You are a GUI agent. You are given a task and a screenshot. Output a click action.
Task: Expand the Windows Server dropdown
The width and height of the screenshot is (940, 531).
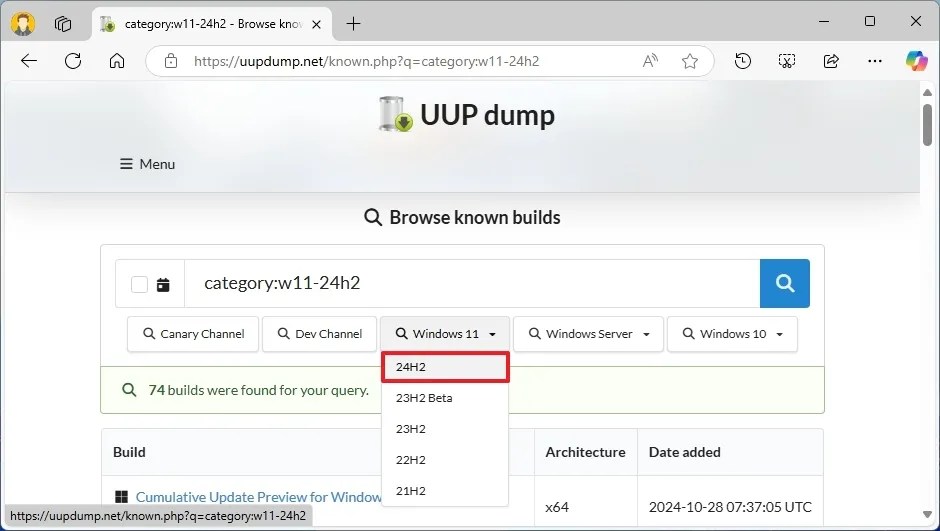tap(589, 334)
